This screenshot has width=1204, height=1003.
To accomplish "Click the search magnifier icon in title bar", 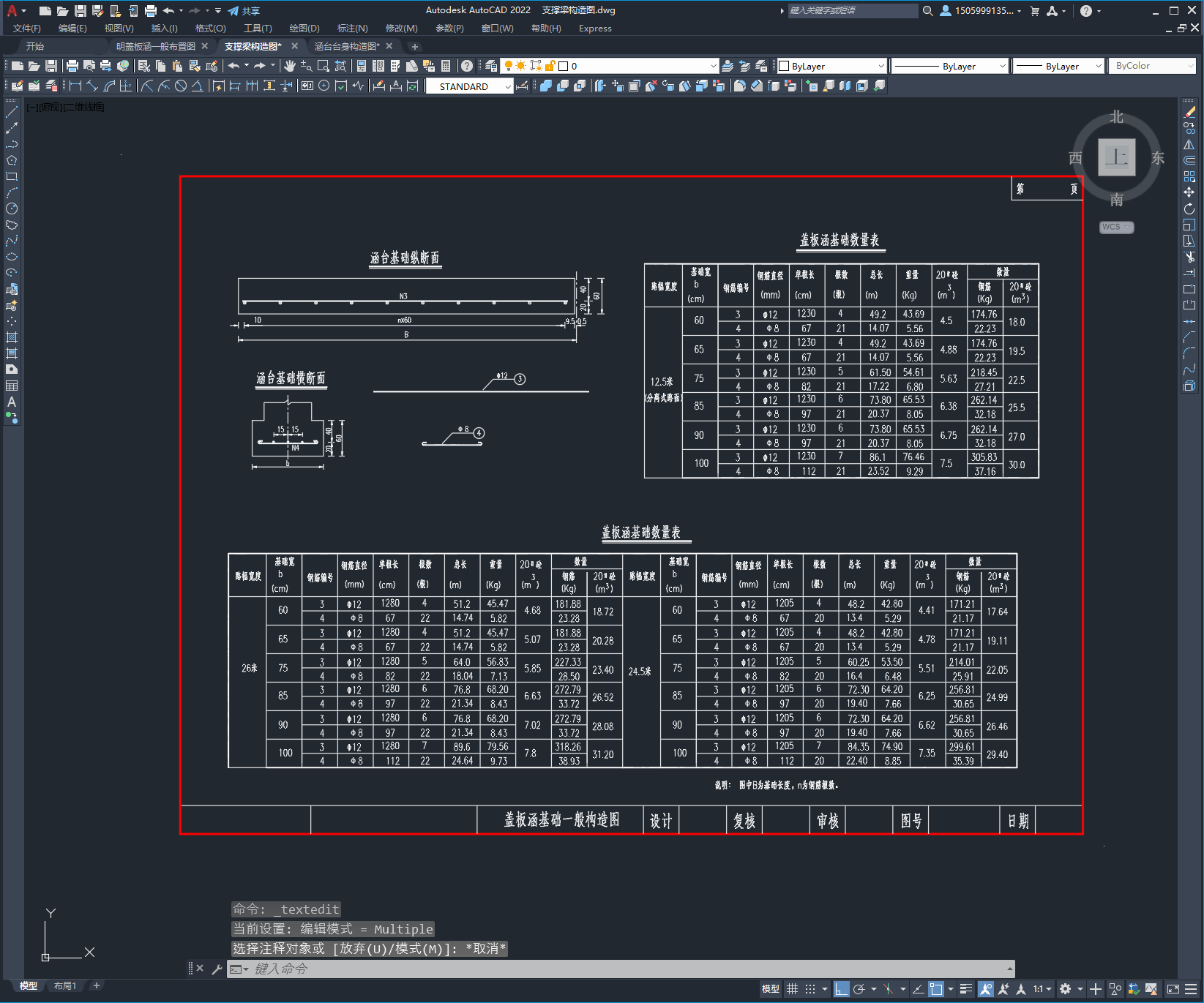I will (927, 10).
